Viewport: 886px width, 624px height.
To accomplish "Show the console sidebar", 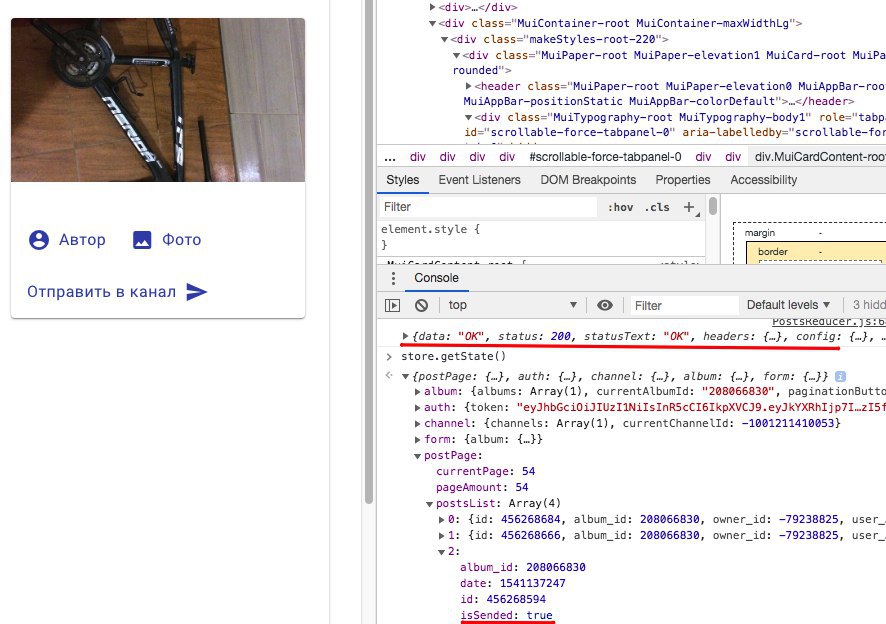I will (393, 305).
